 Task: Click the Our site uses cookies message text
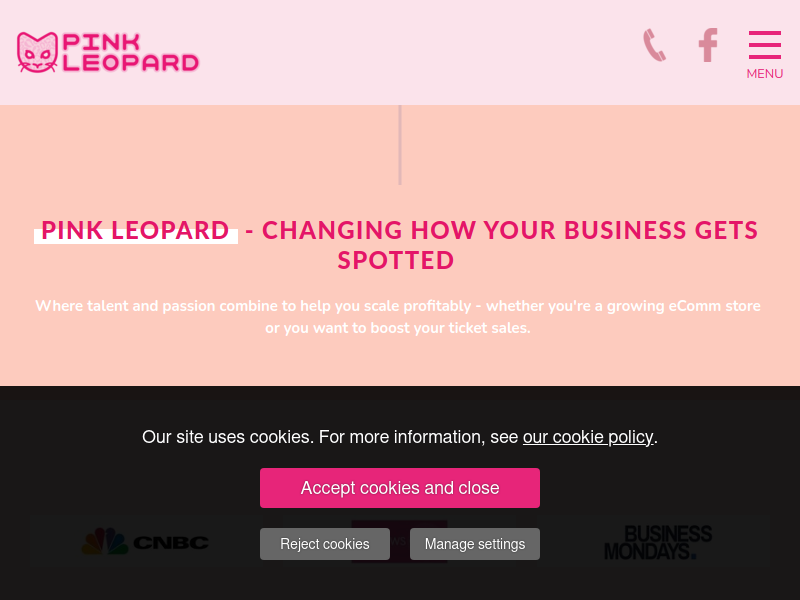[x=400, y=437]
